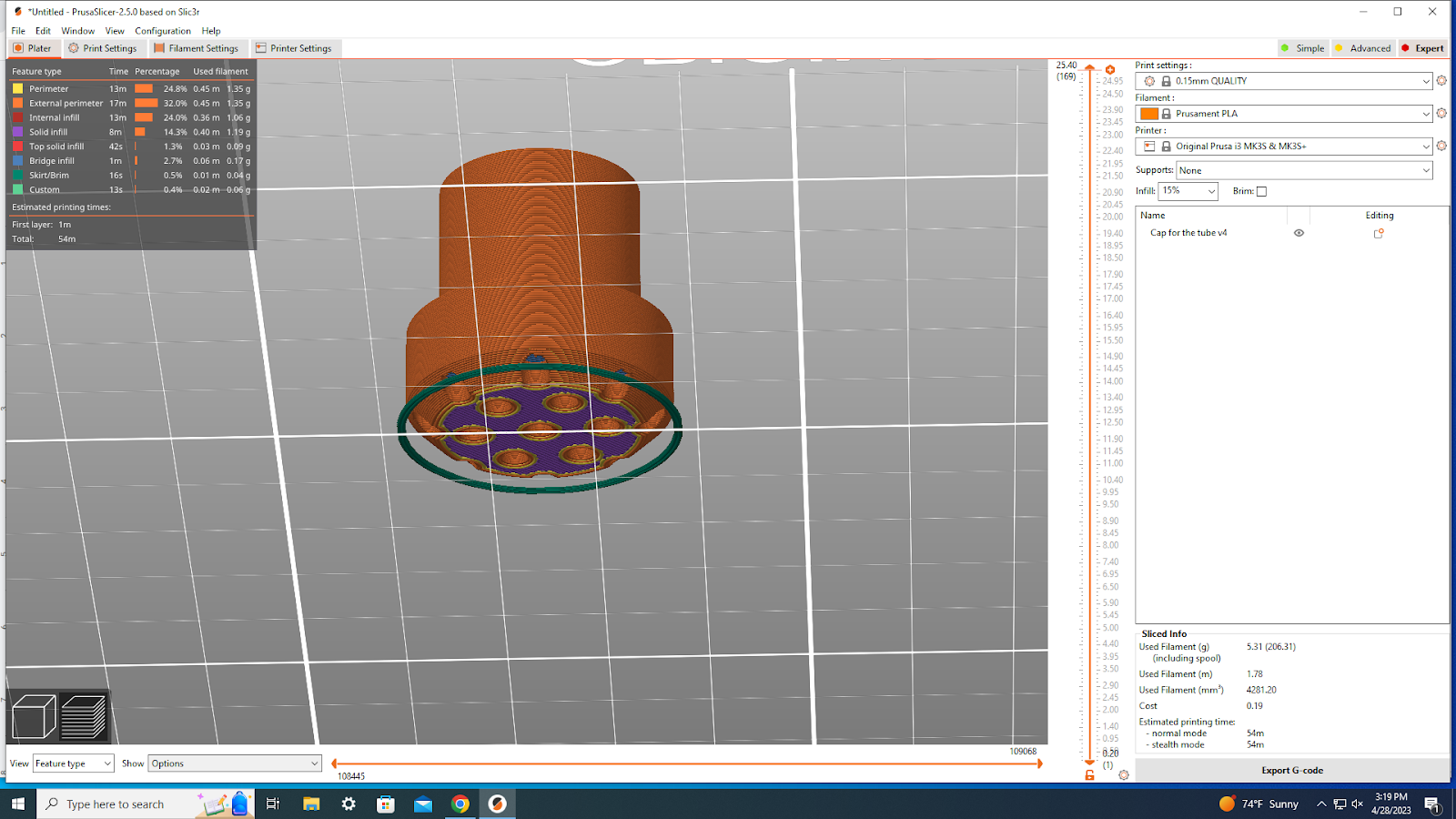Image resolution: width=1456 pixels, height=819 pixels.
Task: Click the PrusaSlicer logo in the title bar
Action: (x=18, y=12)
